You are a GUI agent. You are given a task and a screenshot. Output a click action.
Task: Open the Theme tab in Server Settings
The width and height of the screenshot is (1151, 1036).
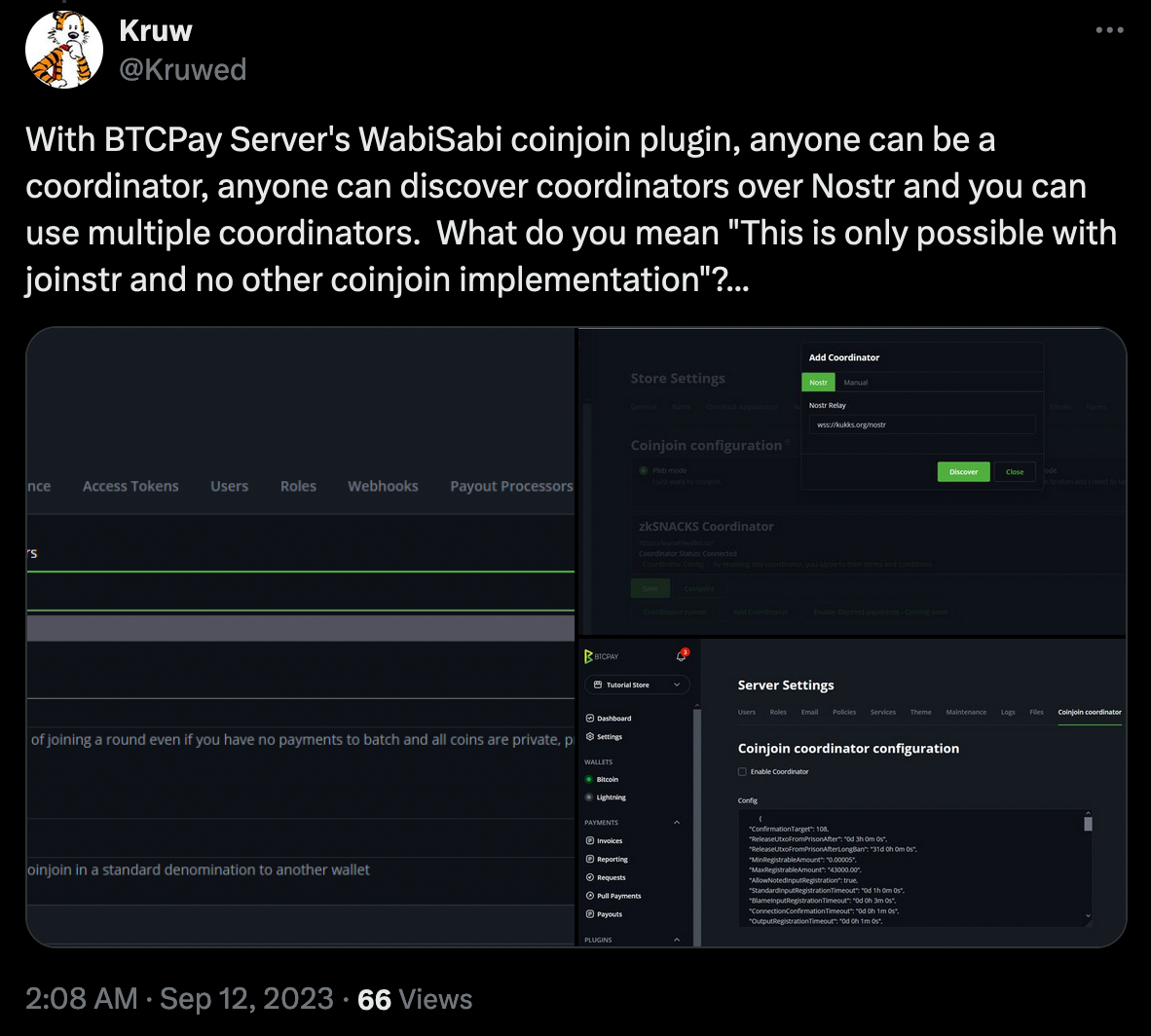click(x=920, y=712)
